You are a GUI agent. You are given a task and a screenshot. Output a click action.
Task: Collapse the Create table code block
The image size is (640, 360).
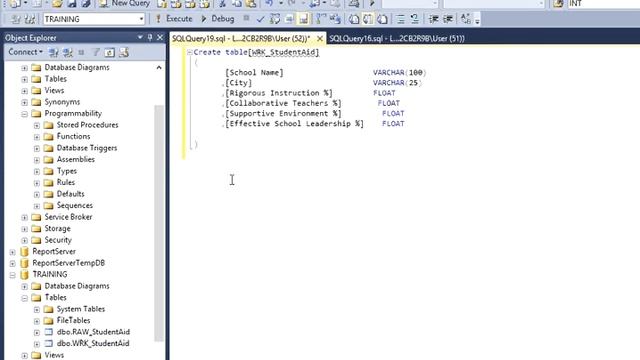pos(189,52)
